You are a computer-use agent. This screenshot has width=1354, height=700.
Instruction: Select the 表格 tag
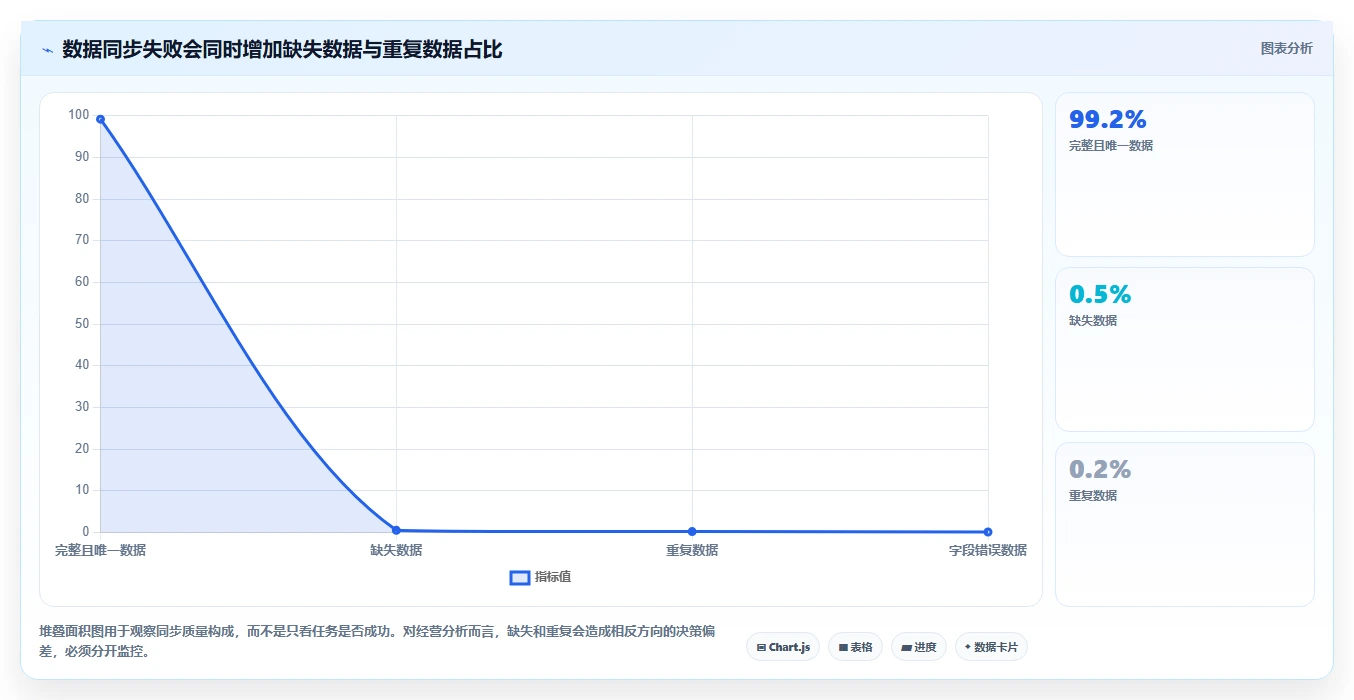click(855, 647)
